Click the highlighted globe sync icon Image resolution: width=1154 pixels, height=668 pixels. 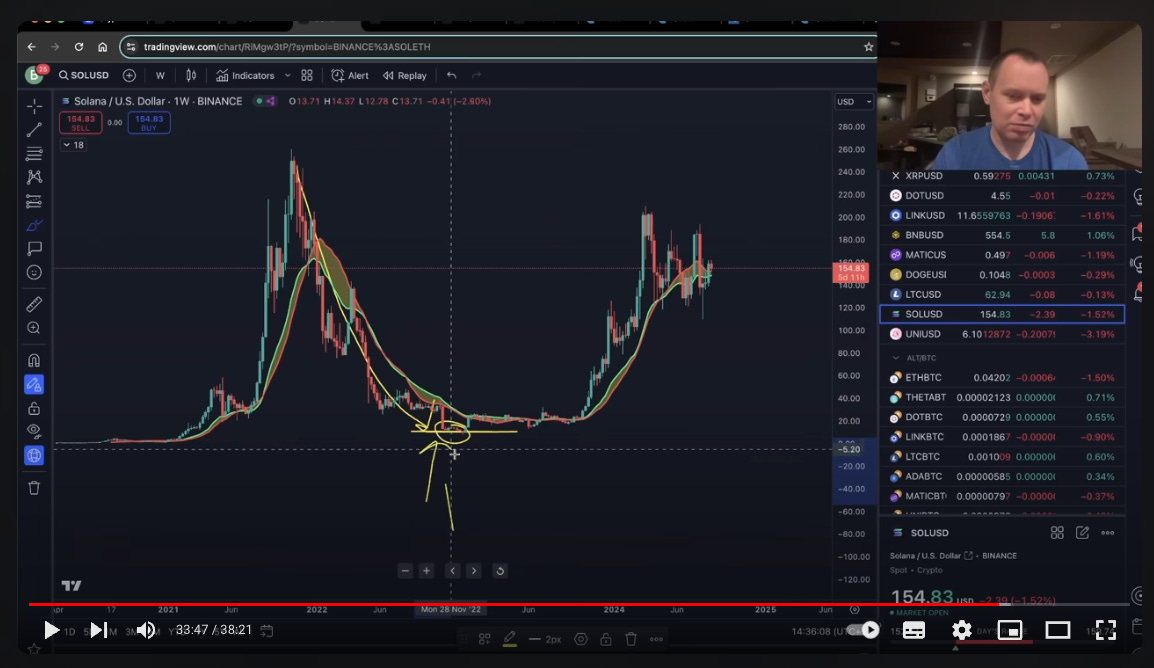click(x=34, y=455)
